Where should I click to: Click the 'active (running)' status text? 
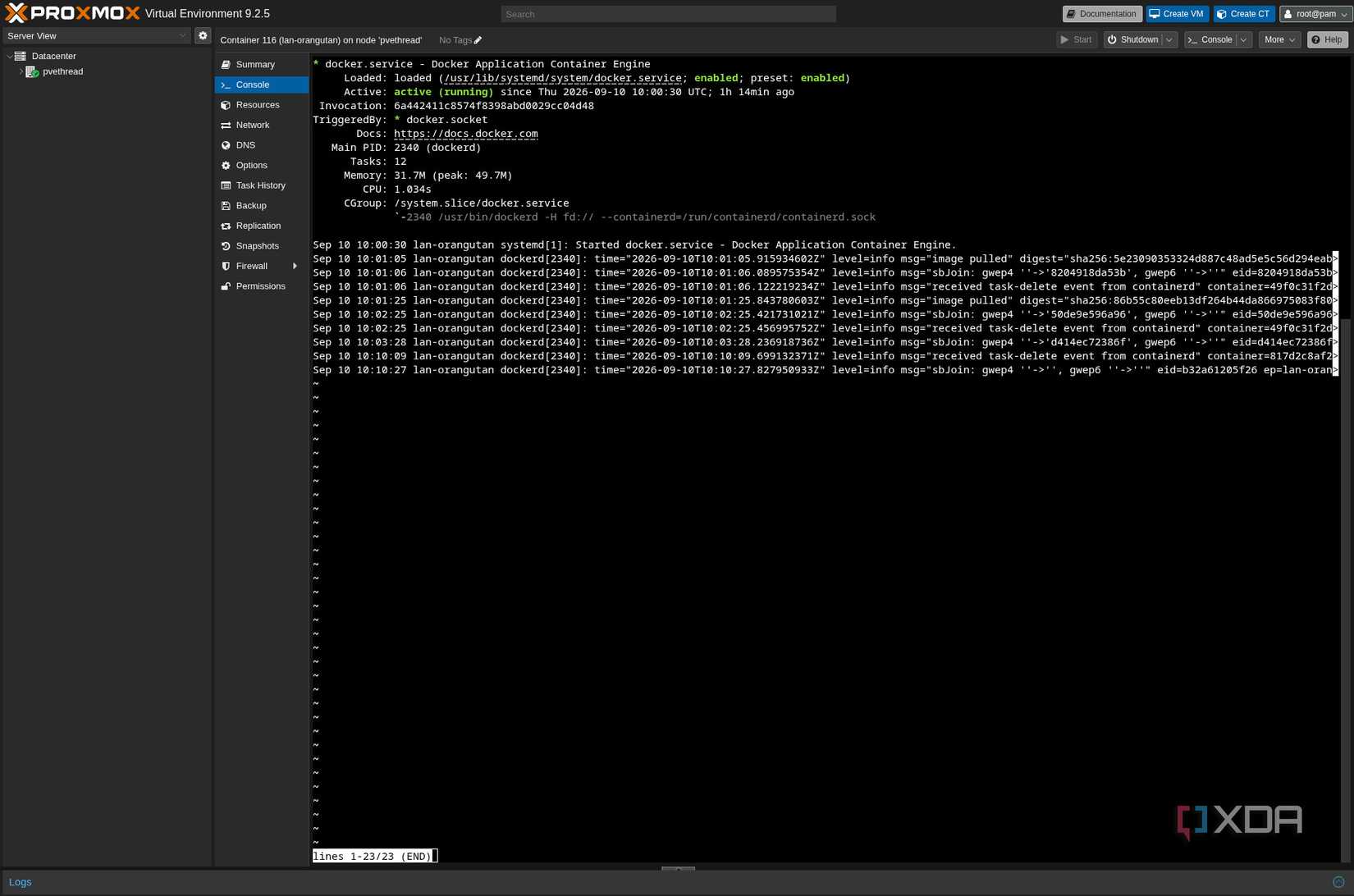[x=444, y=92]
